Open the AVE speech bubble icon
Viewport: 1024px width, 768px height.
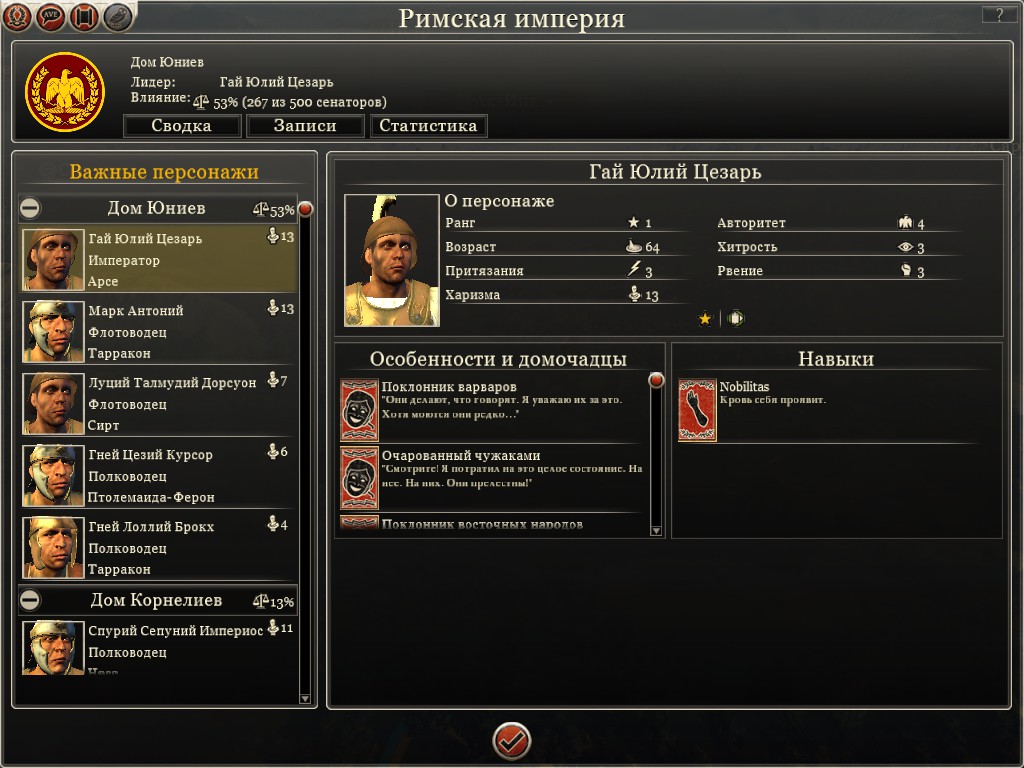coord(51,16)
